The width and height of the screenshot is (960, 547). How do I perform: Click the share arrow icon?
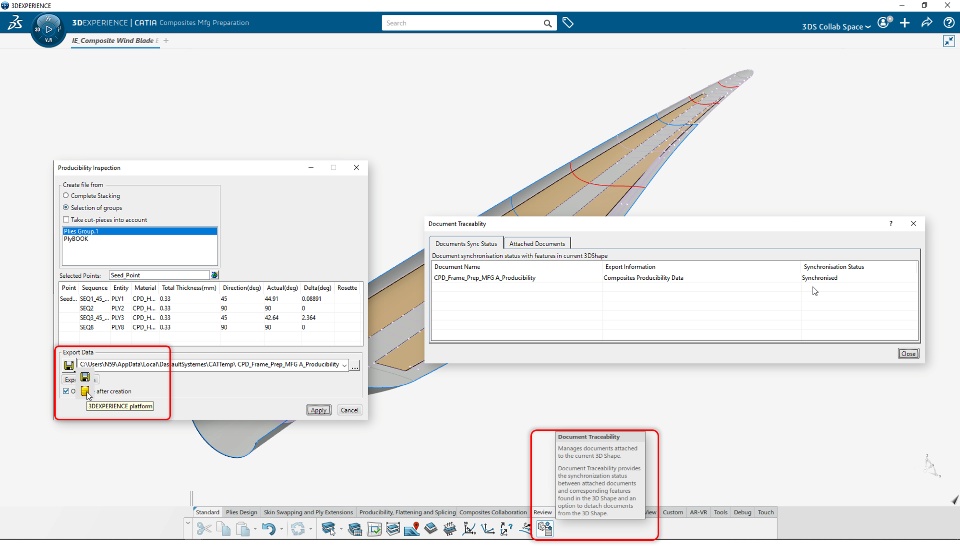tap(927, 23)
